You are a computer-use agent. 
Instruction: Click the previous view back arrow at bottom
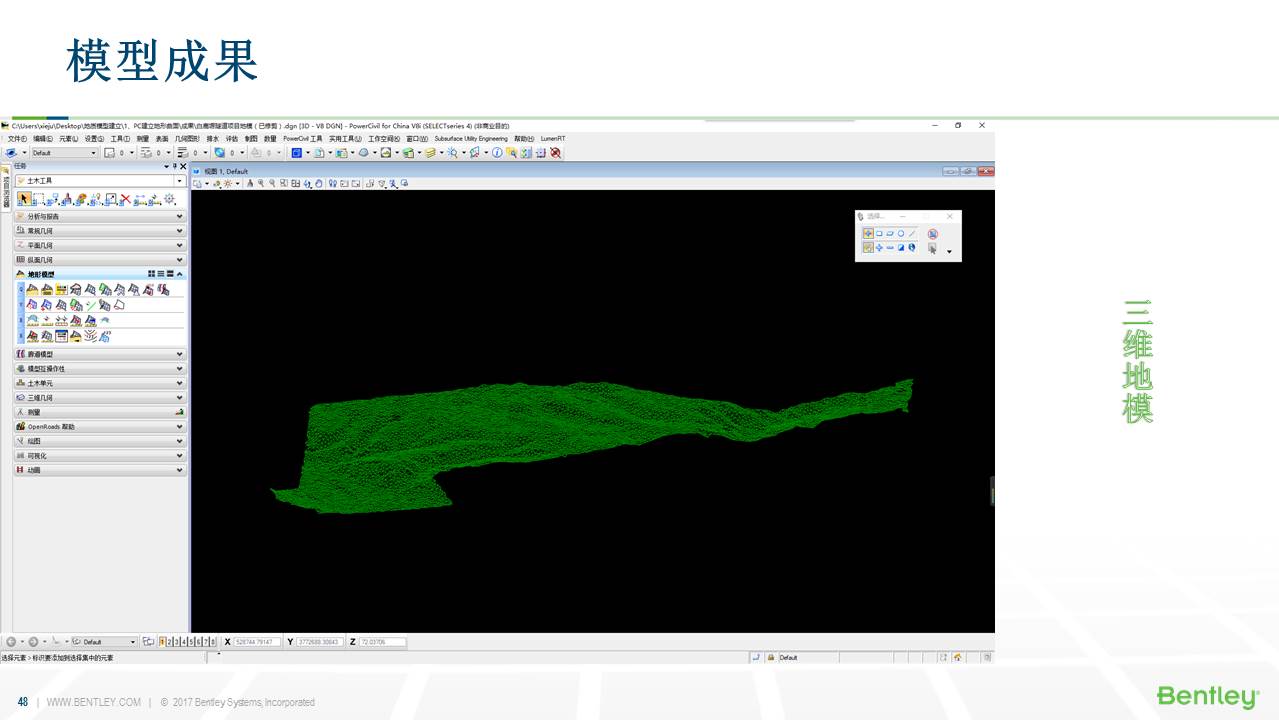tap(11, 642)
